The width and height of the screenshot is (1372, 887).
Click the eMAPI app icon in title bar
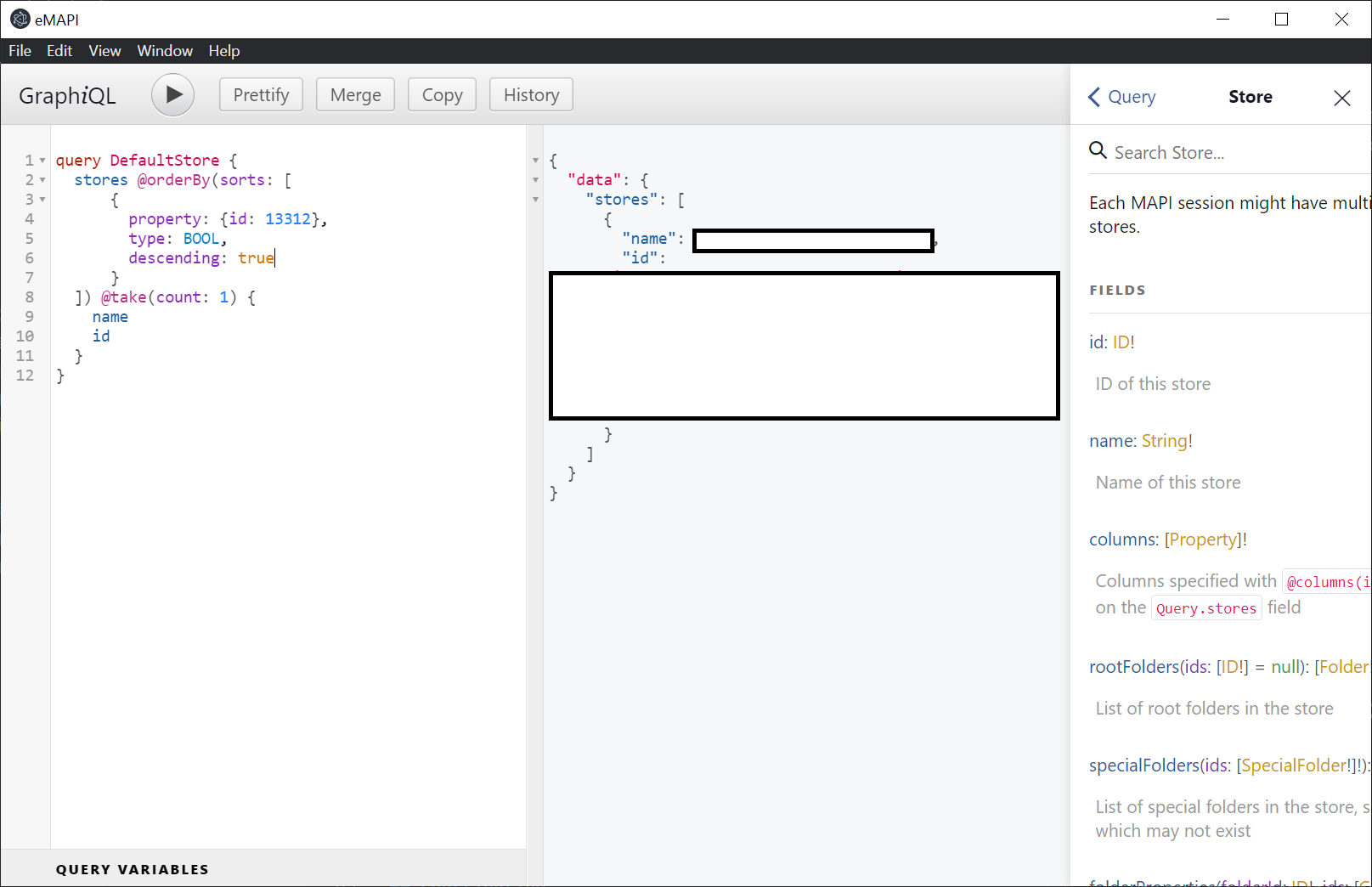(20, 19)
